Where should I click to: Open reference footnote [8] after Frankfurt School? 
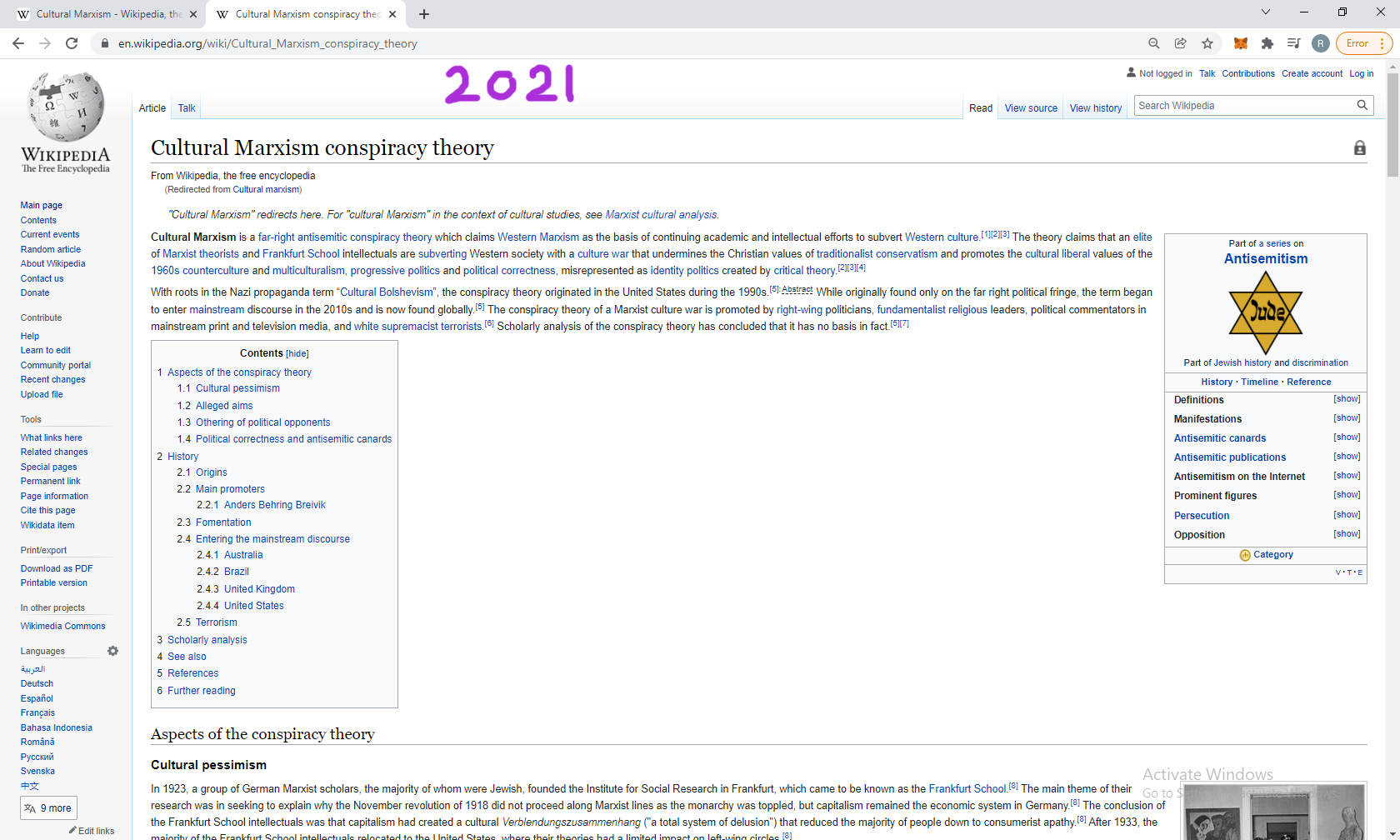[1013, 786]
